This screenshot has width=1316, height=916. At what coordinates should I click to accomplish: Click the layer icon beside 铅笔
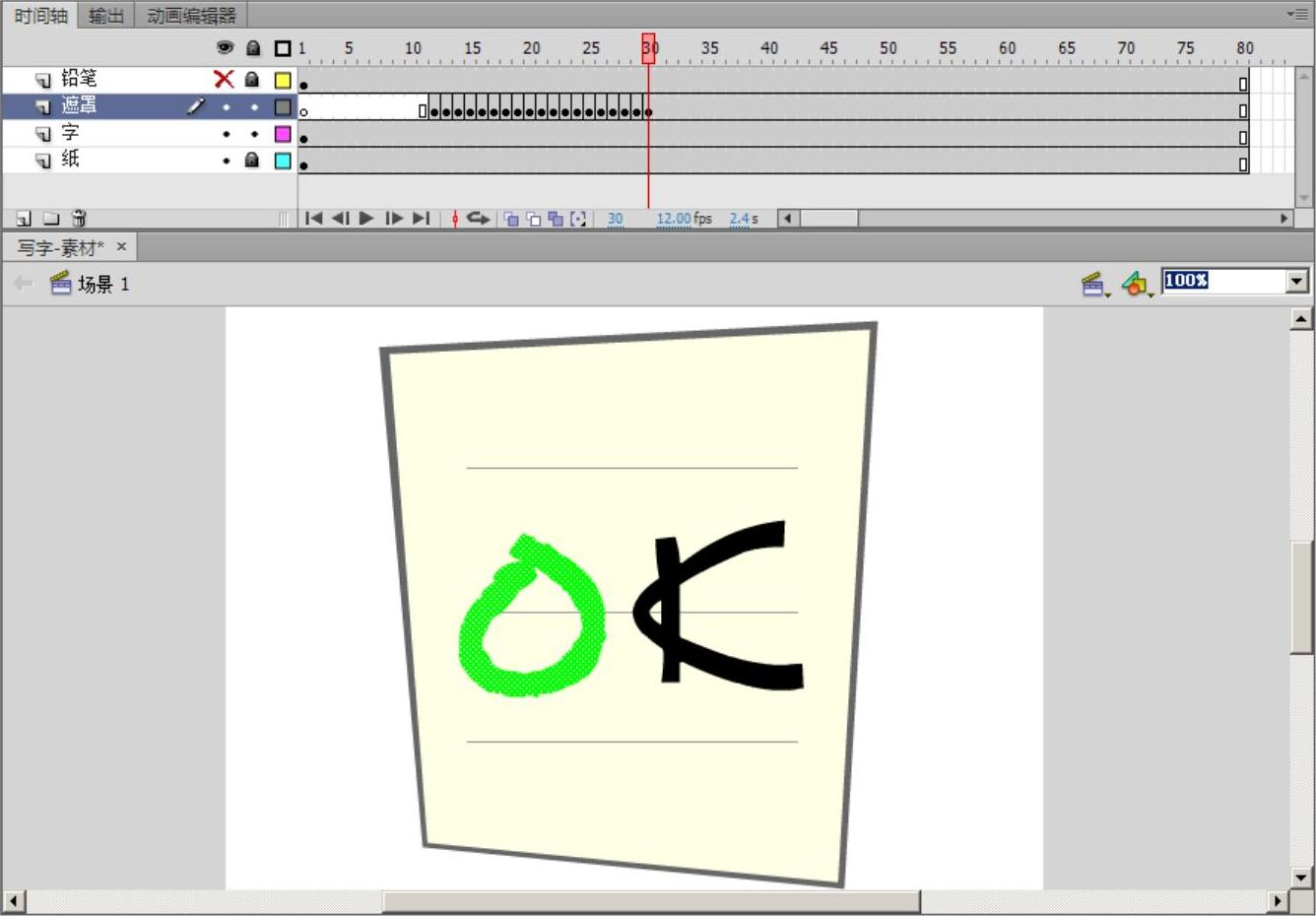coord(43,80)
